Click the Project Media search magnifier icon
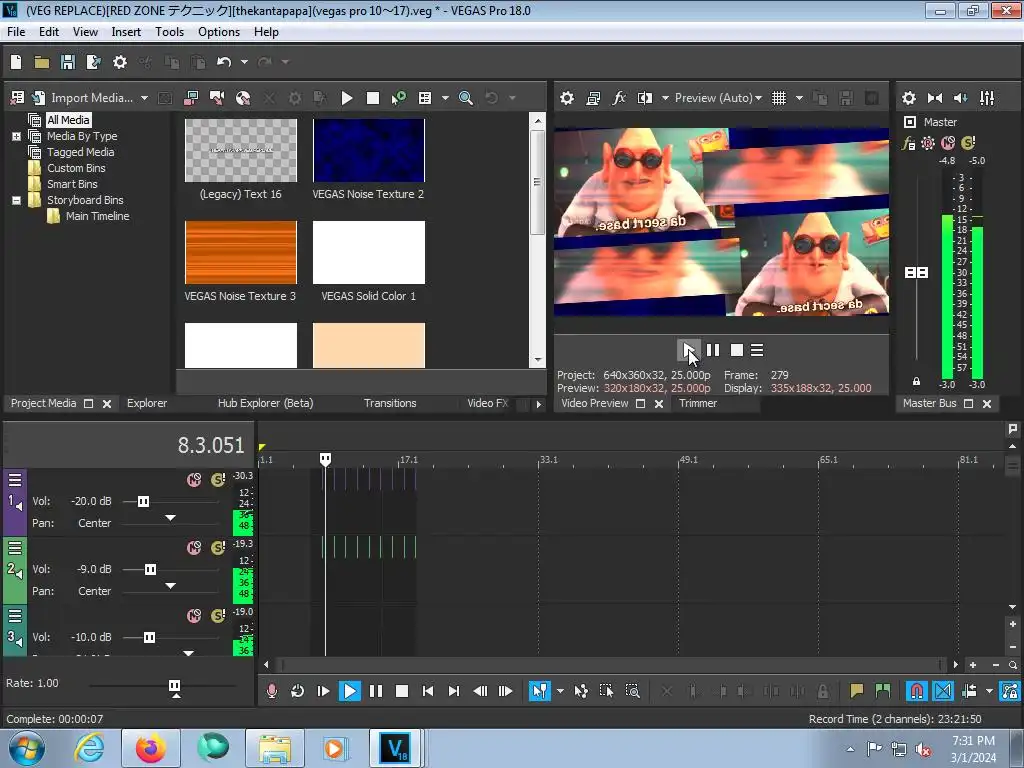This screenshot has height=768, width=1024. (466, 98)
